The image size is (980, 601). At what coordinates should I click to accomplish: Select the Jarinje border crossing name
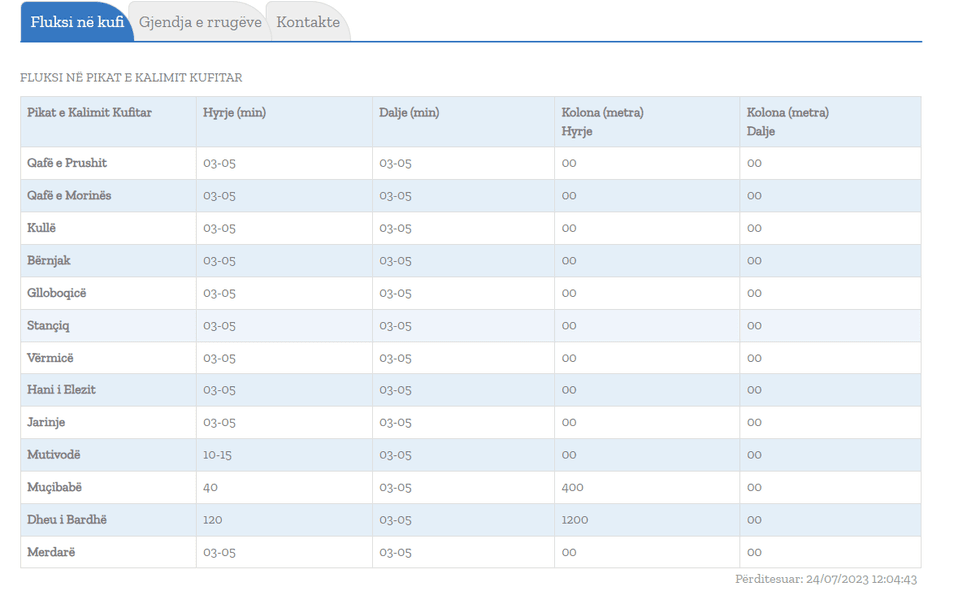tap(46, 422)
